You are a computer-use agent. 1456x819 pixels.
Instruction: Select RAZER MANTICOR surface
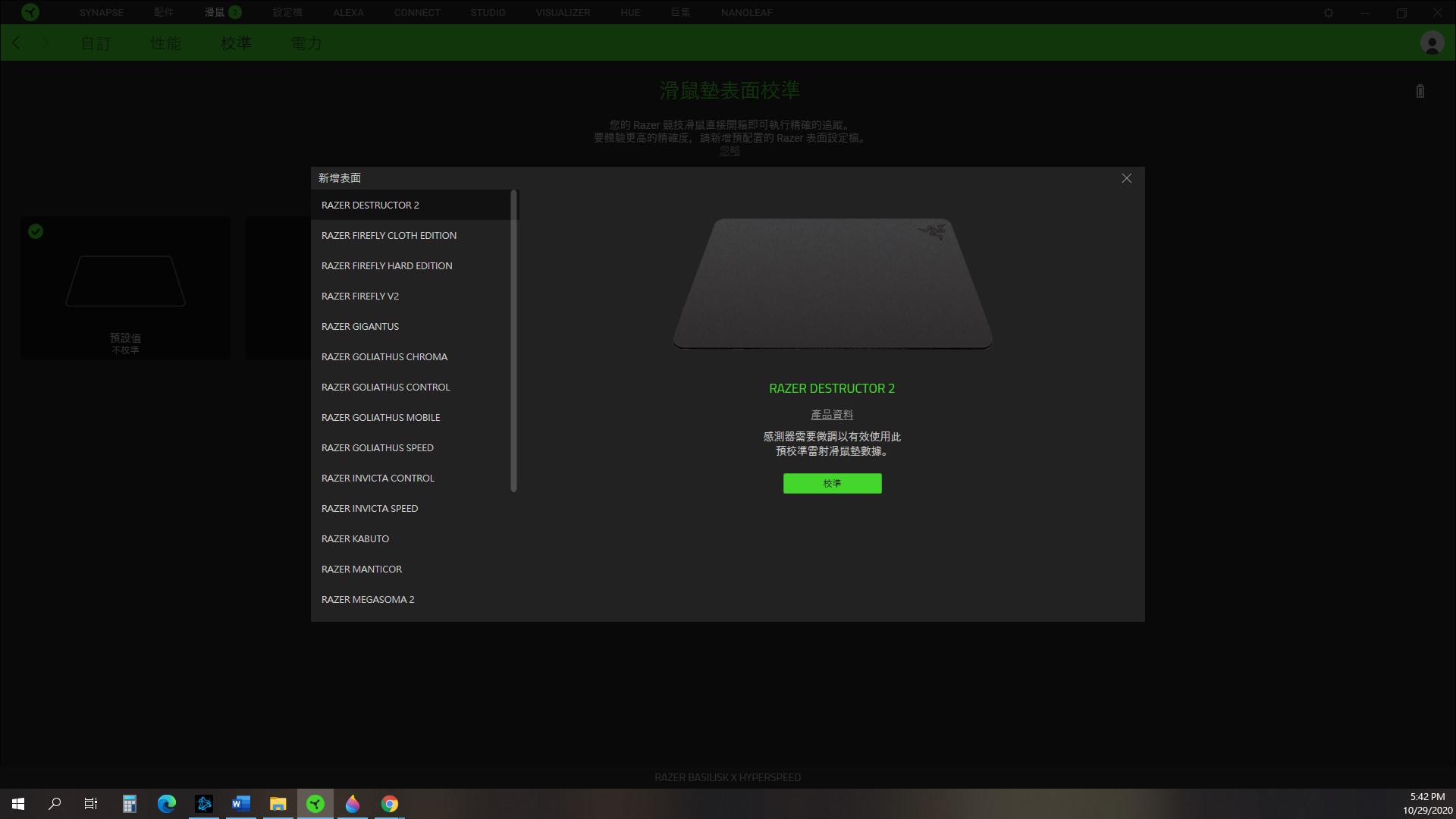411,569
